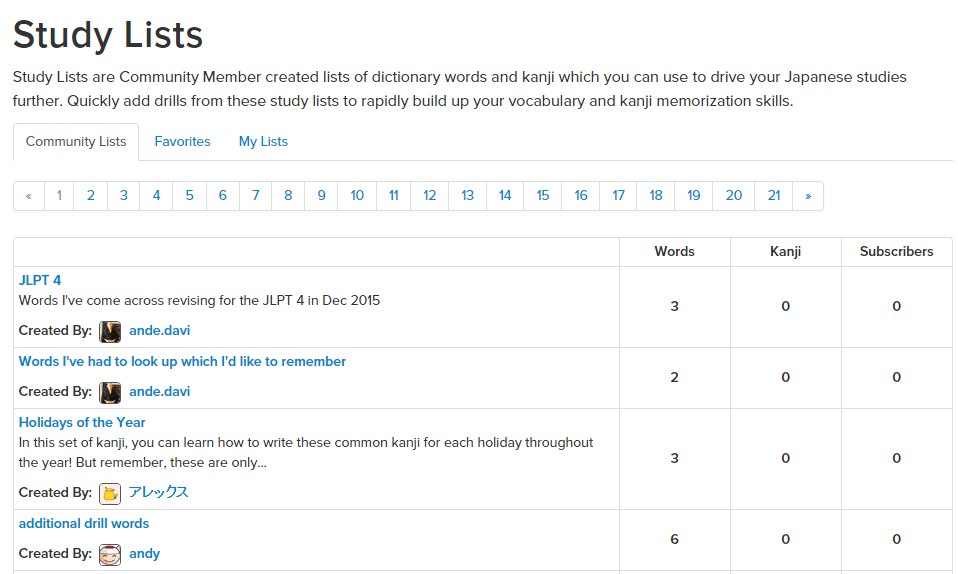Screen dimensions: 958x574
Task: Click subscribers count in JLPT 4 row
Action: click(x=896, y=307)
